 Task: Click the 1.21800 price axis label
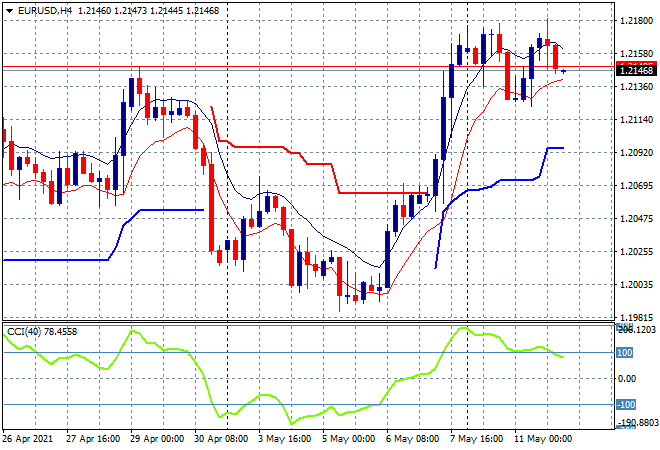click(x=636, y=21)
